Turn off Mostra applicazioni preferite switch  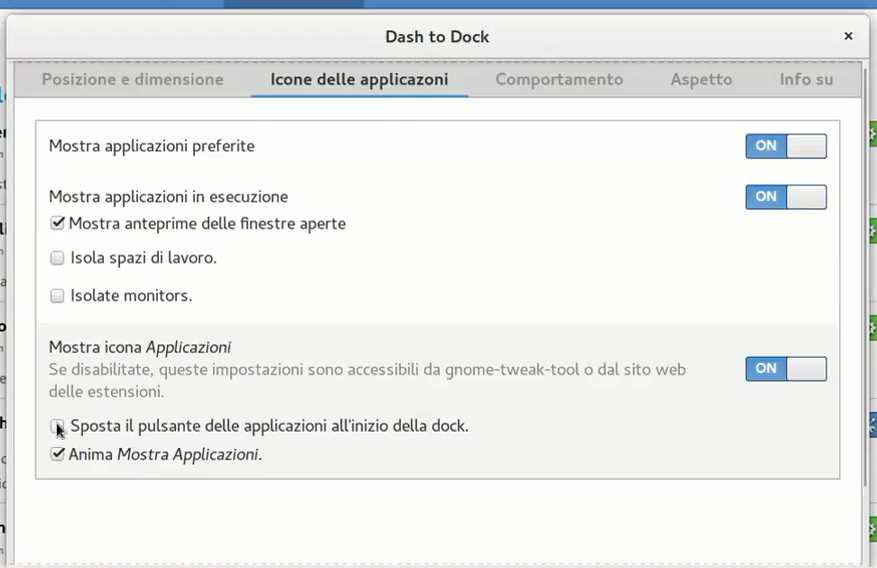click(785, 146)
